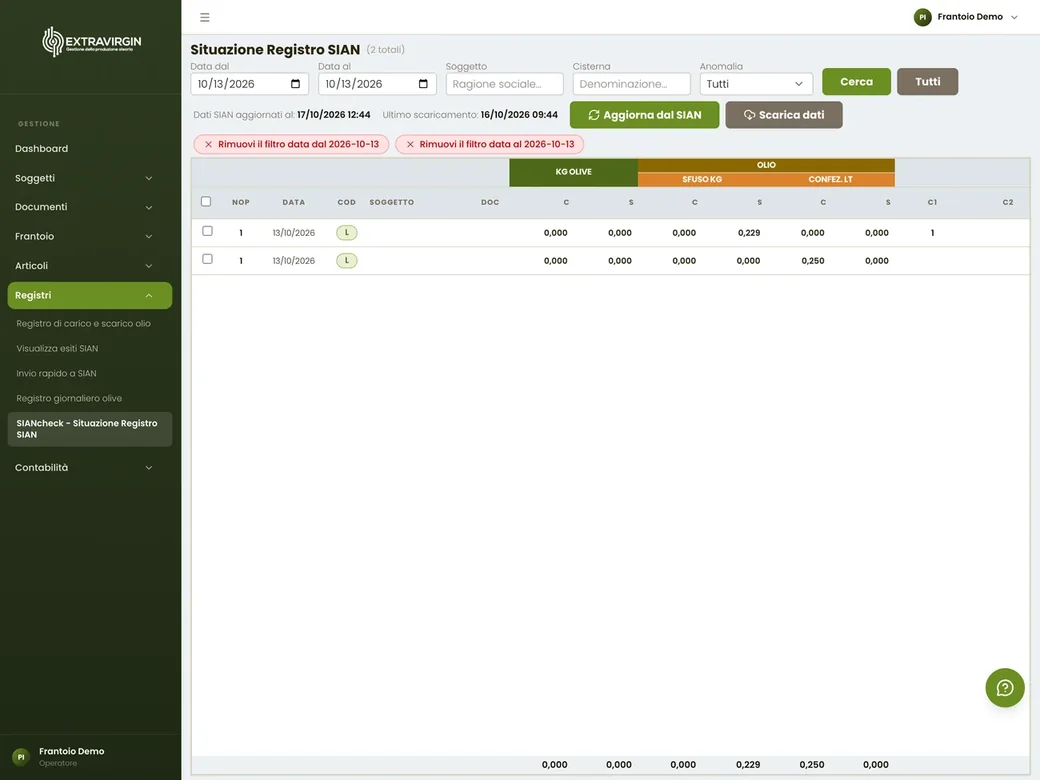Screen dimensions: 1040x780
Task: Check the row with value 0,229
Action: (x=208, y=231)
